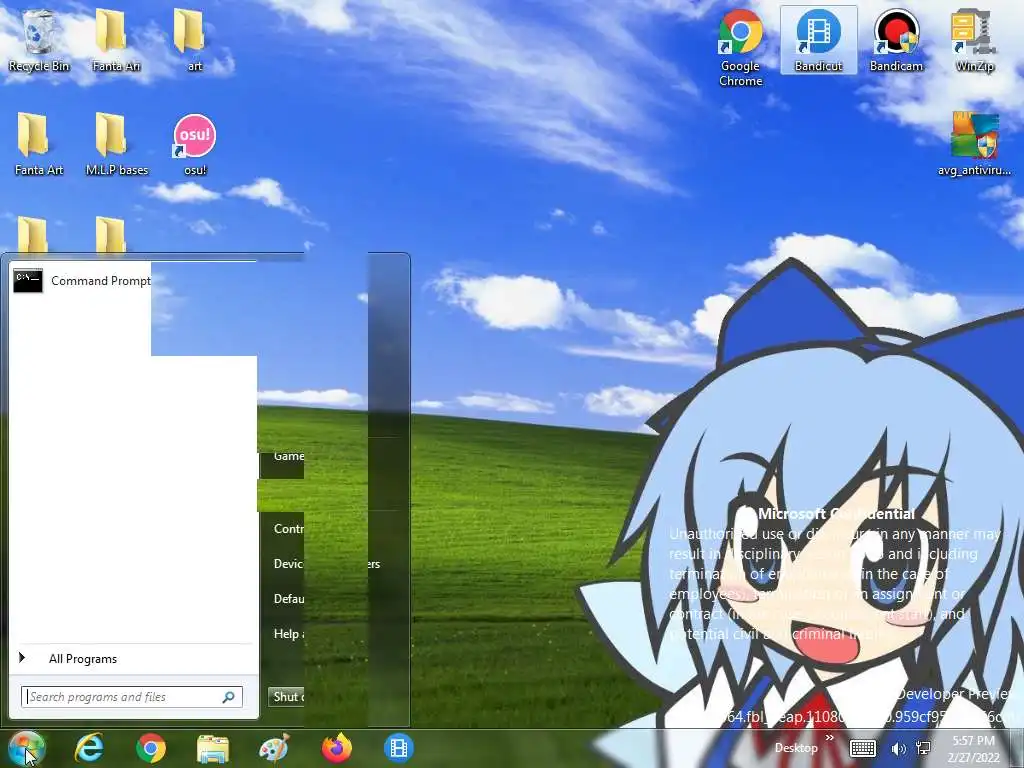Open Help and Support in the Start menu

click(288, 633)
